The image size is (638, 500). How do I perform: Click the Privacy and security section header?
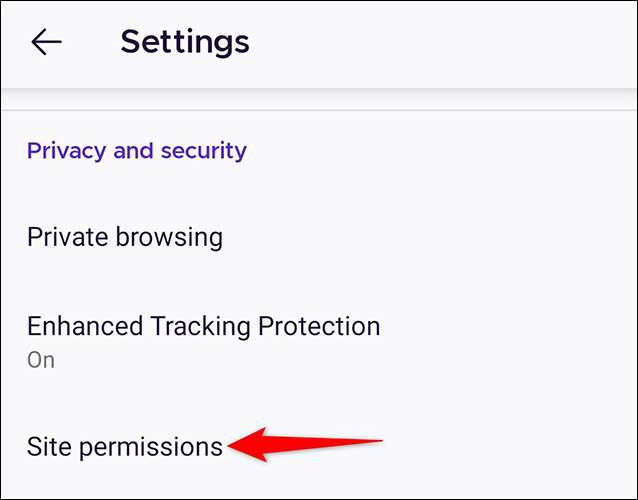tap(136, 151)
